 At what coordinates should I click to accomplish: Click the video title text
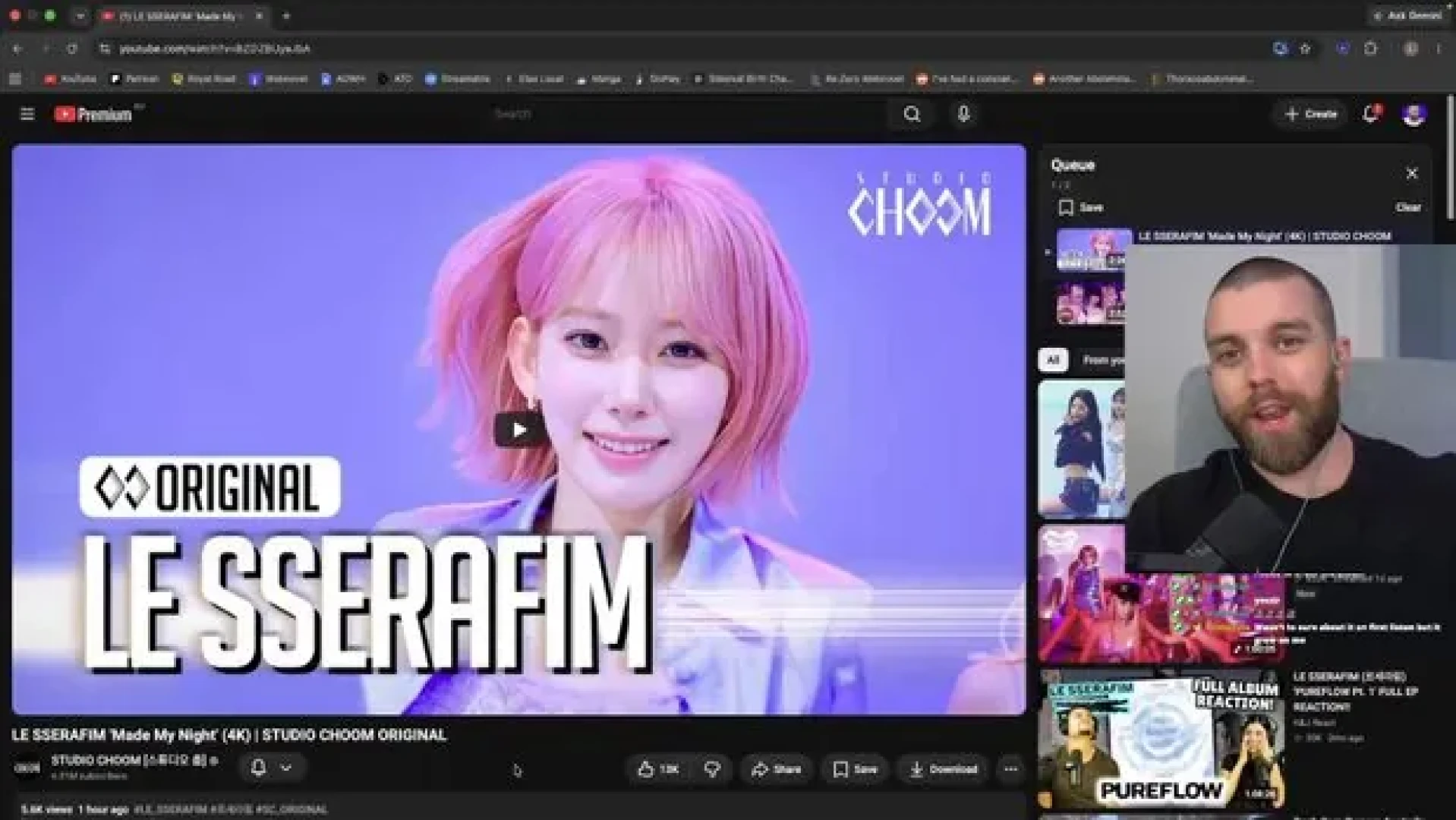tap(229, 735)
